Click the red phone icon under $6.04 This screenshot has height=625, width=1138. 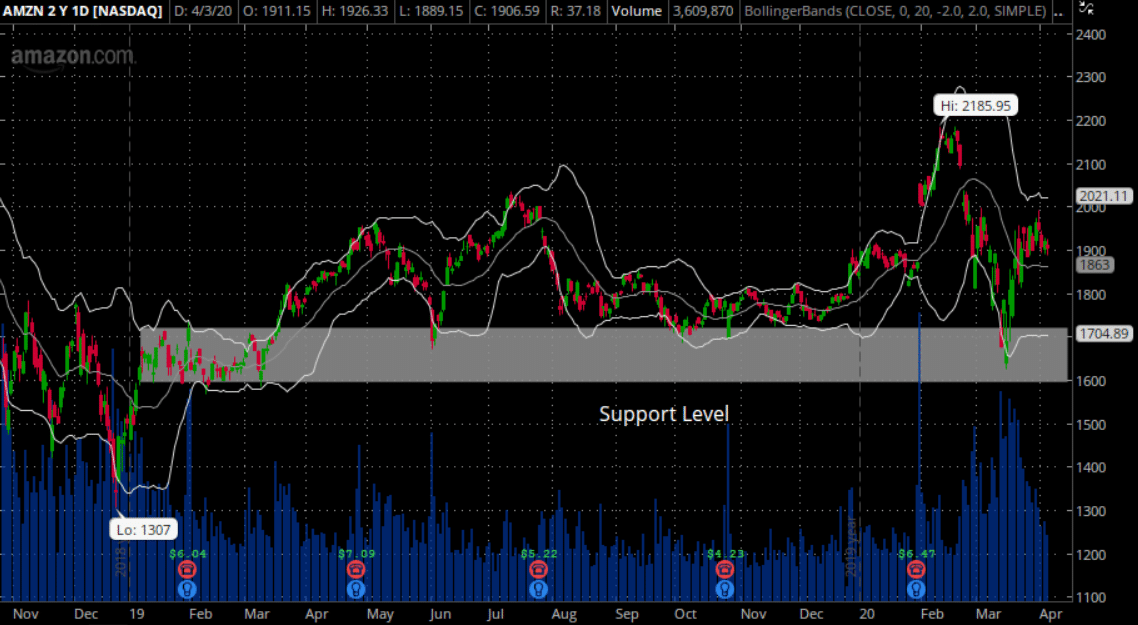click(187, 569)
